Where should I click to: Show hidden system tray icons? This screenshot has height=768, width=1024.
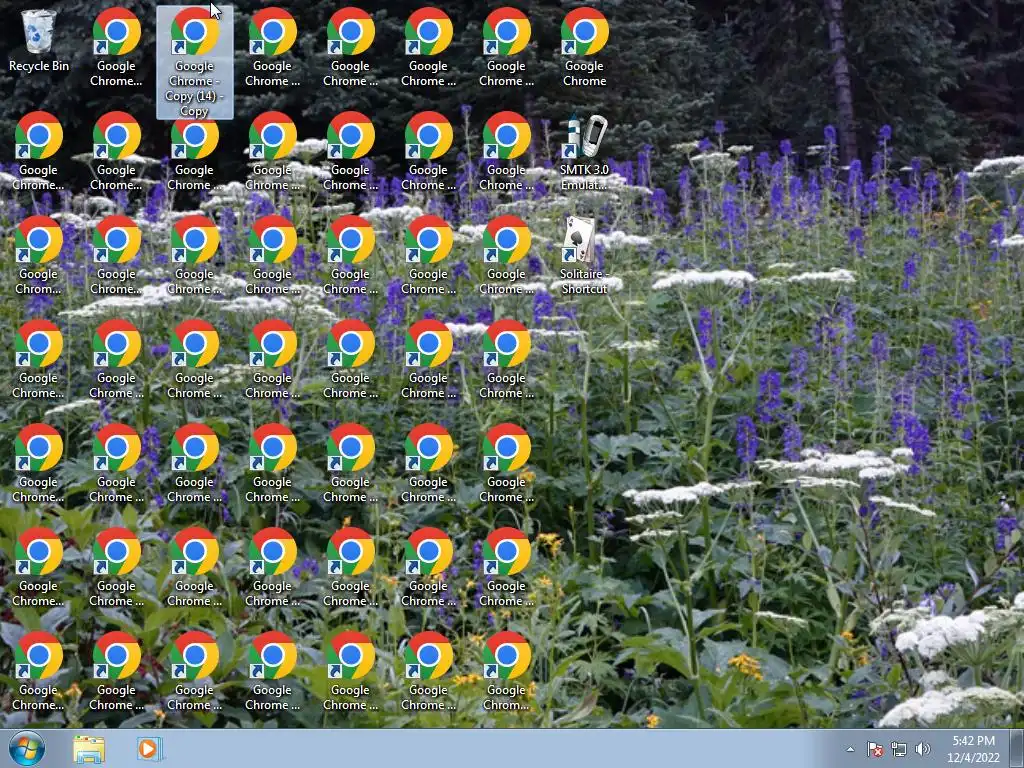(850, 749)
